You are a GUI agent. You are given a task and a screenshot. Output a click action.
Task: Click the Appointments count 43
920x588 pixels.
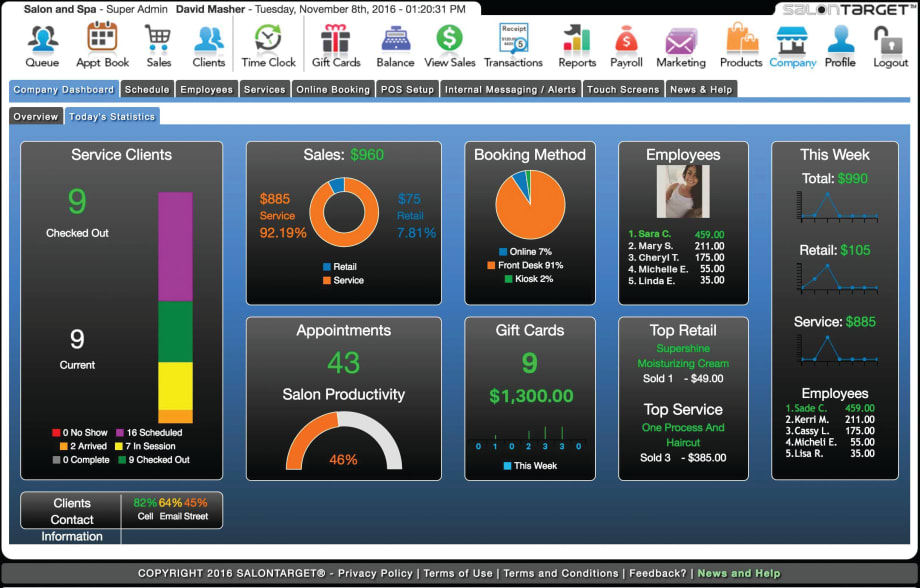click(344, 363)
